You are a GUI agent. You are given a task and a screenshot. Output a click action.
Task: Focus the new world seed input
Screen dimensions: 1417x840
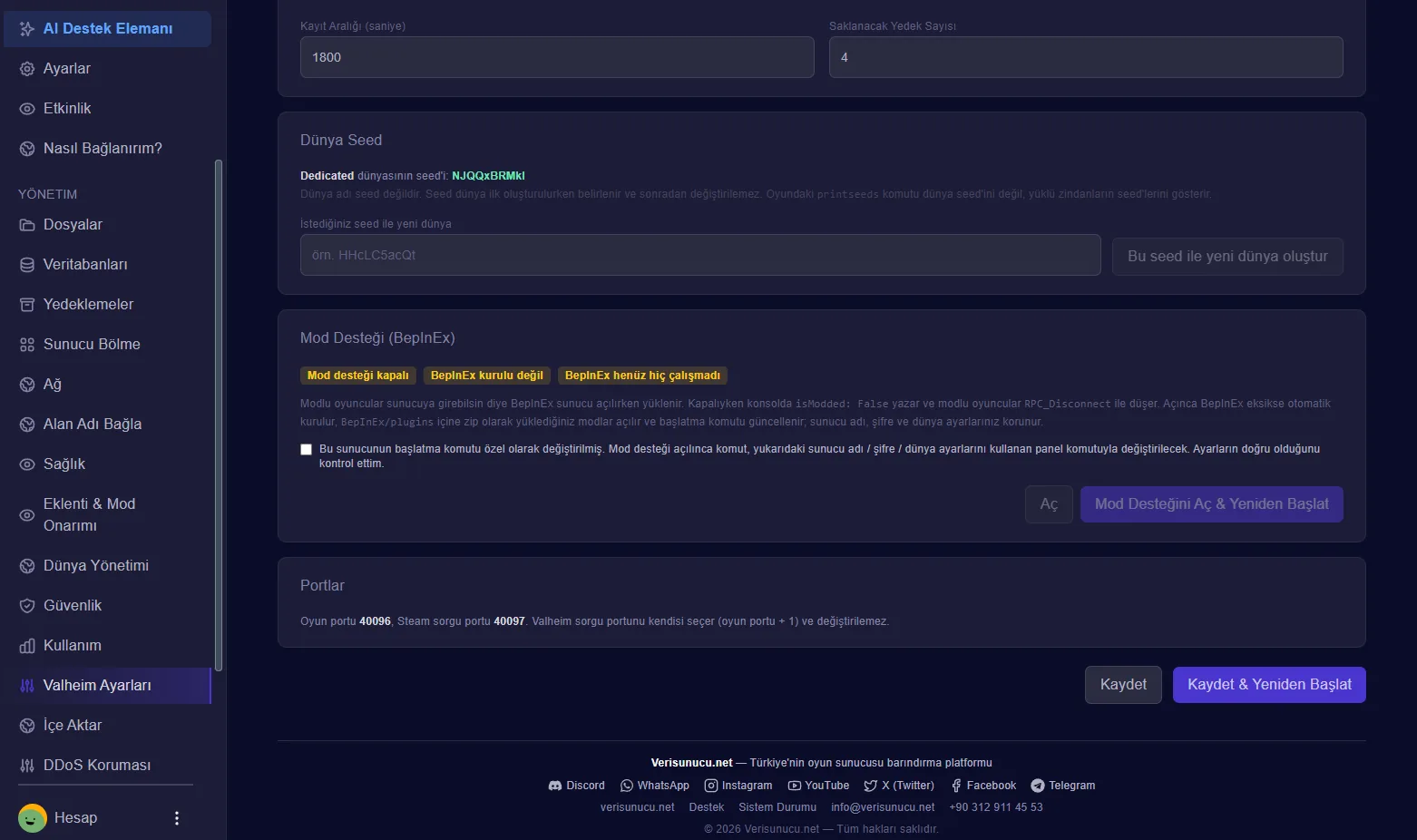tap(700, 255)
